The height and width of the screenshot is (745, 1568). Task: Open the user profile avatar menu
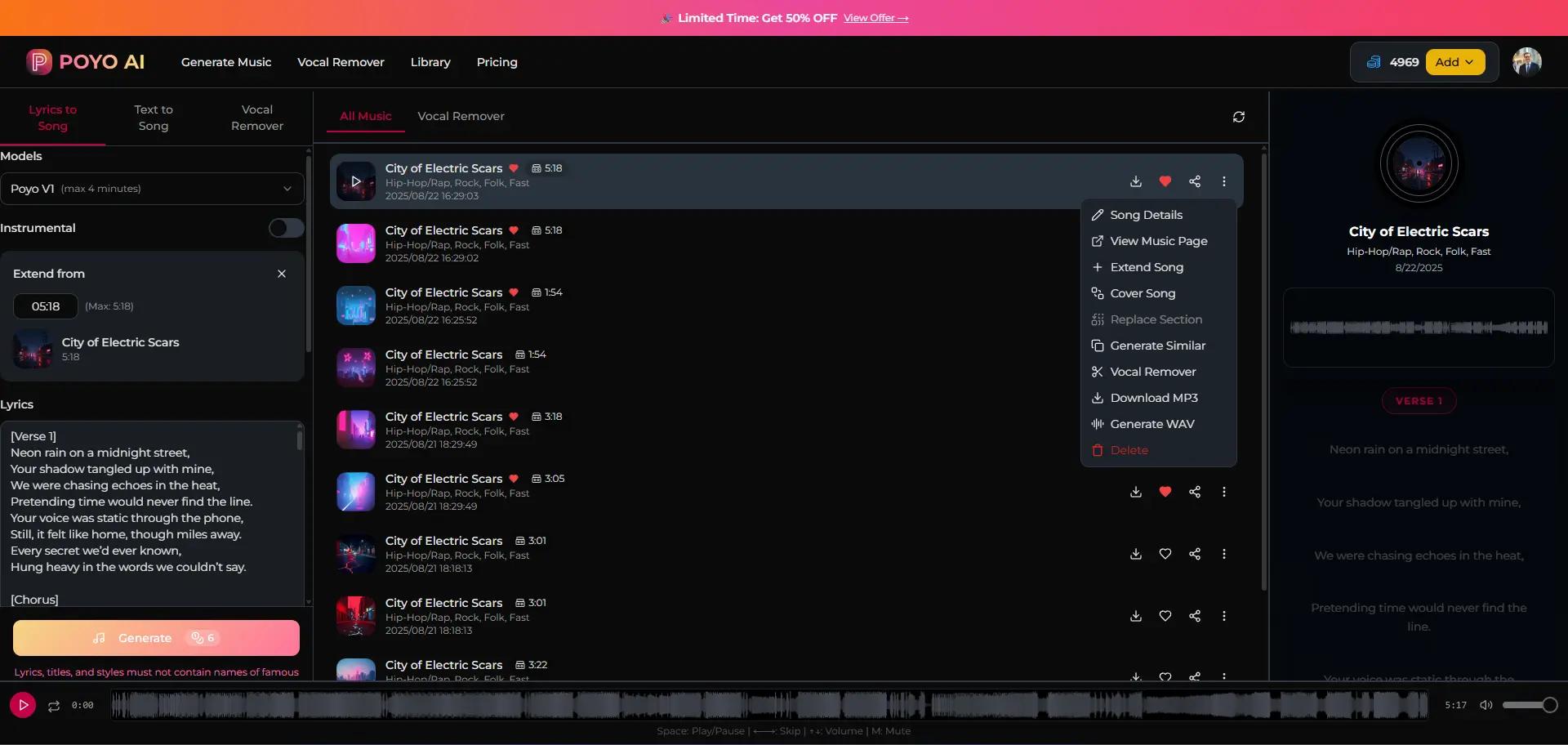(x=1527, y=61)
